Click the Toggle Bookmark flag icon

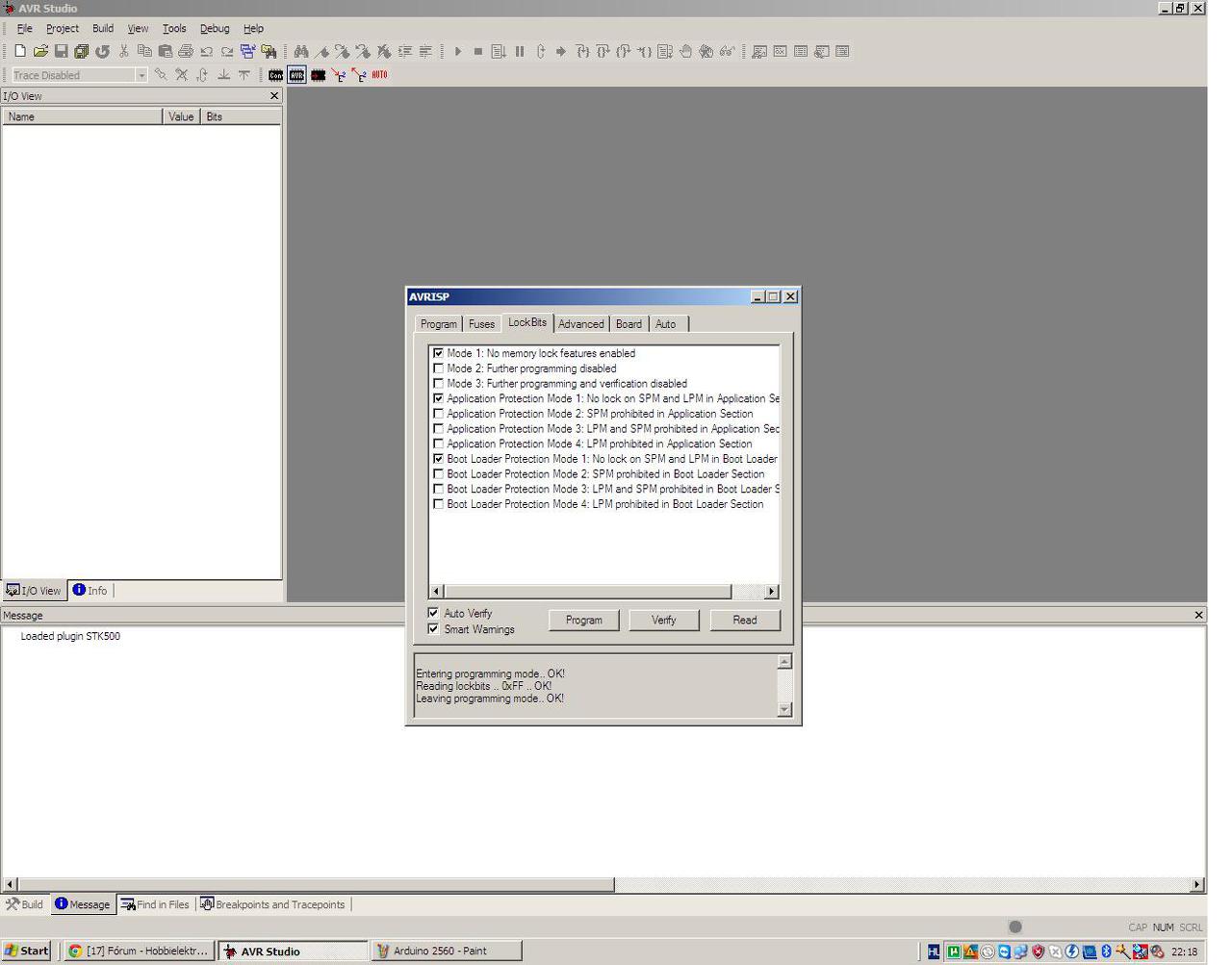pos(321,51)
